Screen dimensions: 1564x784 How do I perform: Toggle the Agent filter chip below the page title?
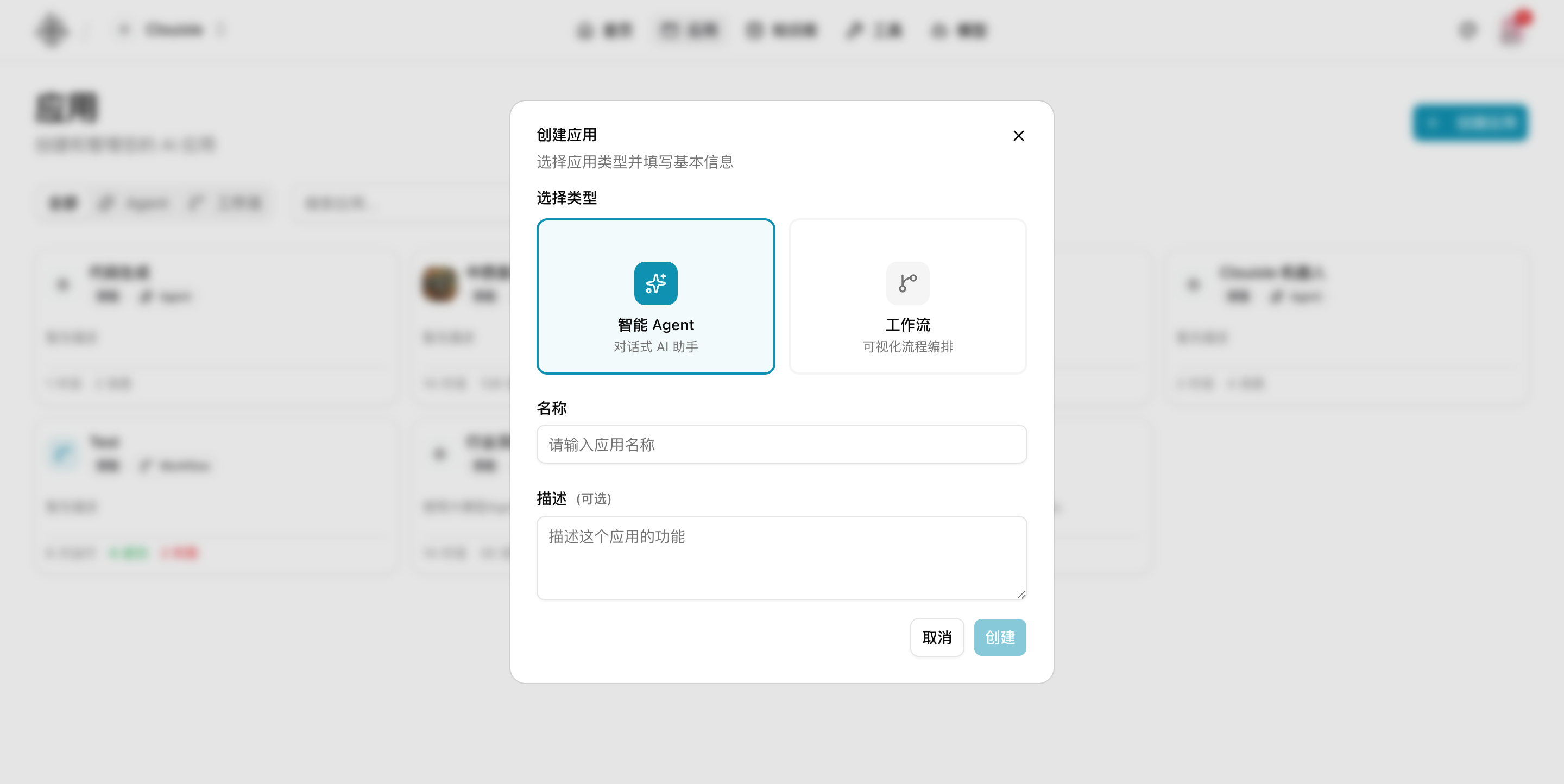click(133, 203)
